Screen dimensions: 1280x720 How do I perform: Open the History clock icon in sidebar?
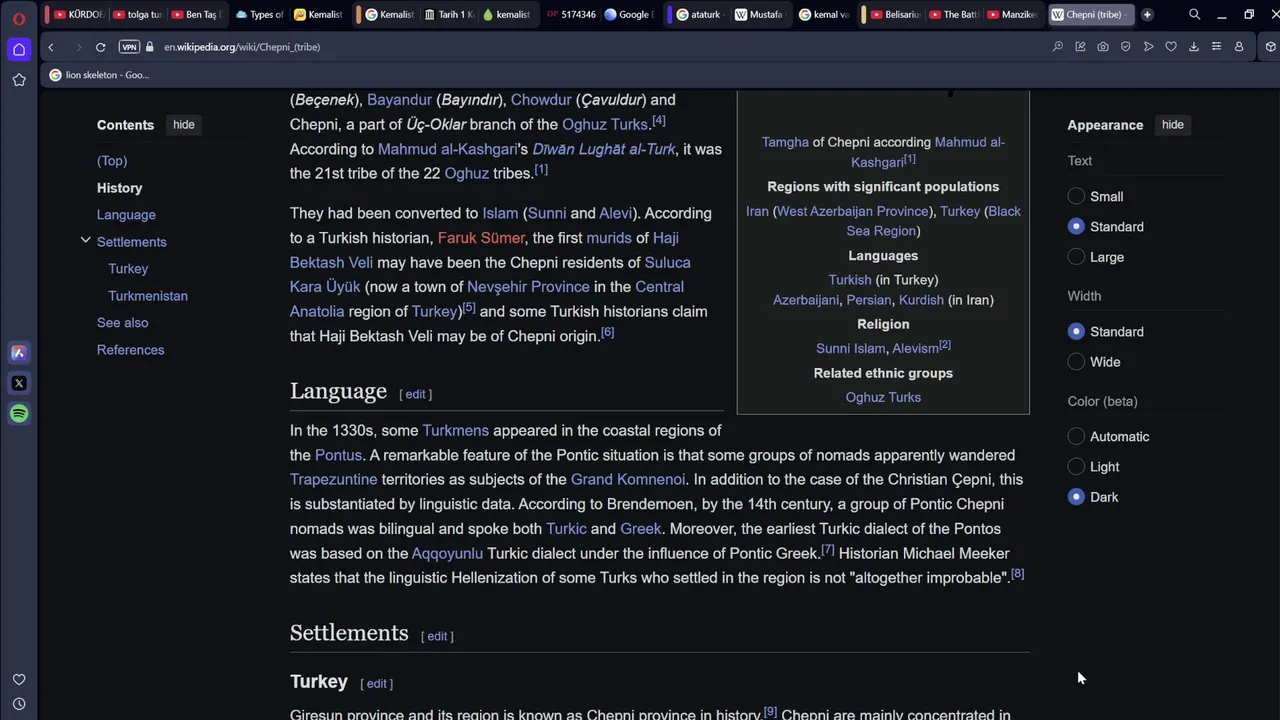(19, 704)
